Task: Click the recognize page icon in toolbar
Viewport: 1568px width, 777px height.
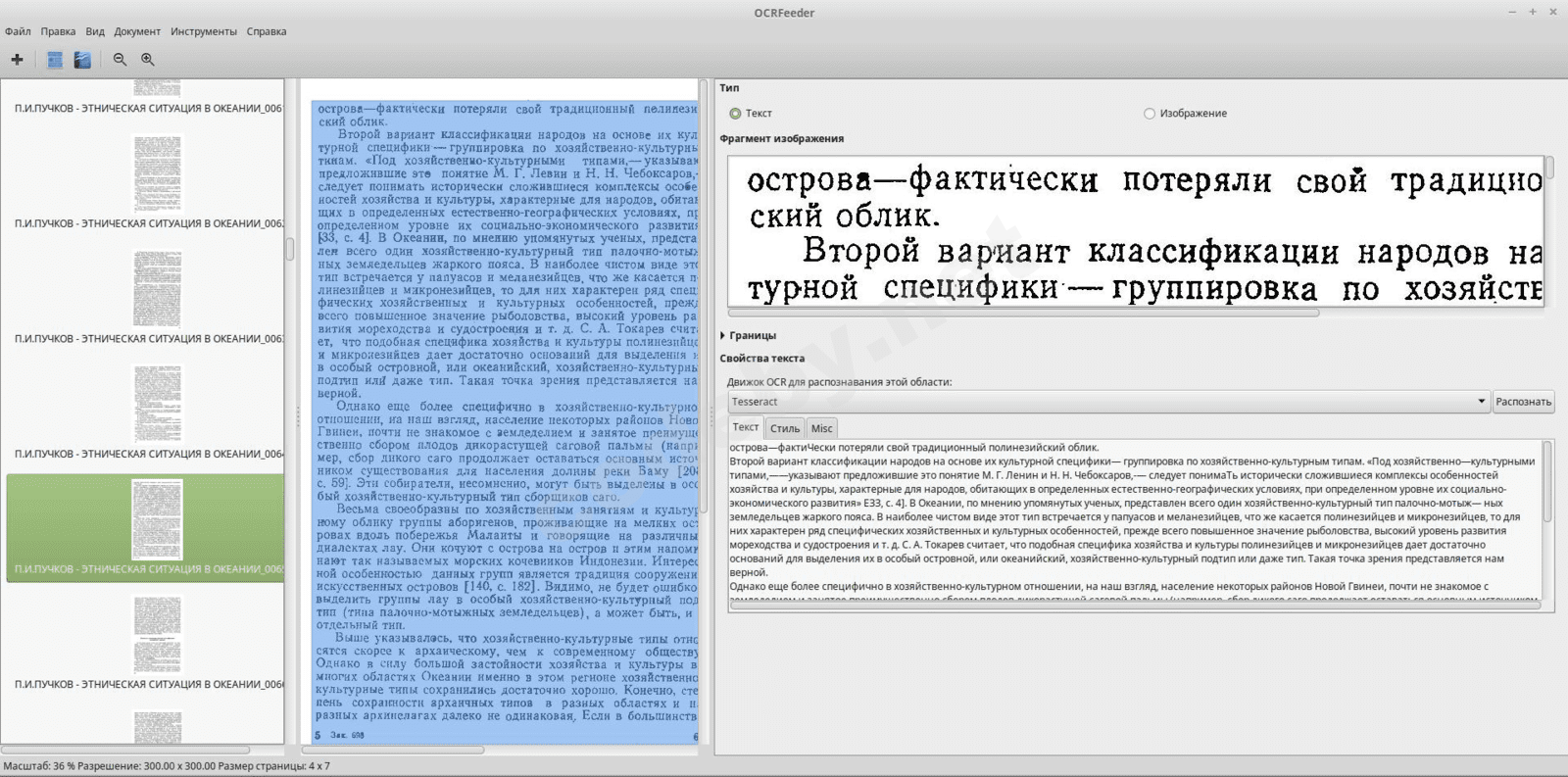Action: [x=55, y=60]
